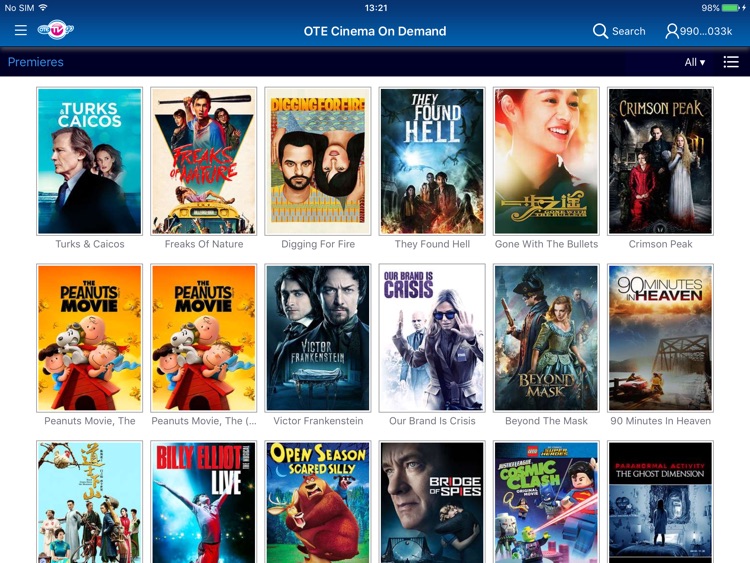This screenshot has width=750, height=563.
Task: Open Freaks Of Nature poster
Action: tap(203, 161)
